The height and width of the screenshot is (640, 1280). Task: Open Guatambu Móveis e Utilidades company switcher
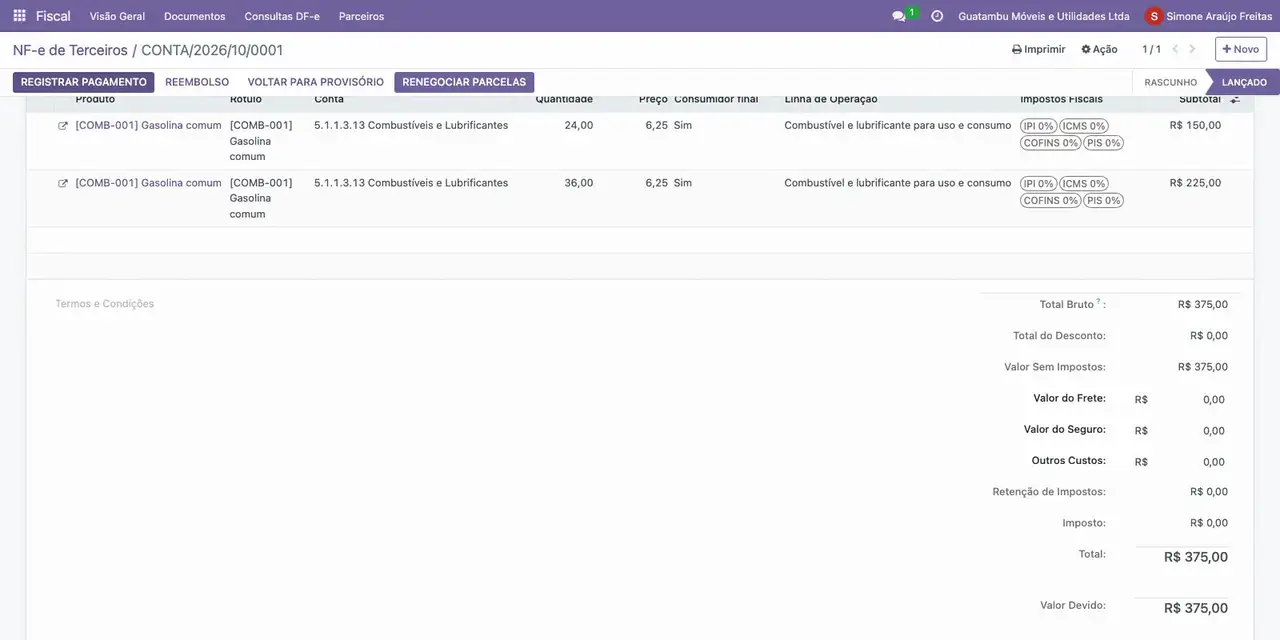1043,16
